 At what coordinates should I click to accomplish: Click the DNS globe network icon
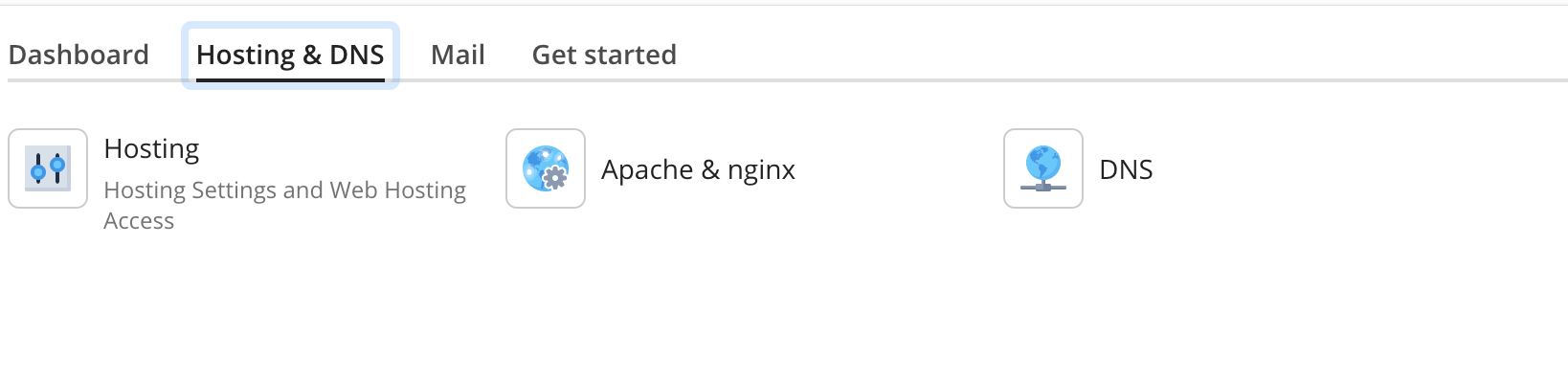(1043, 168)
